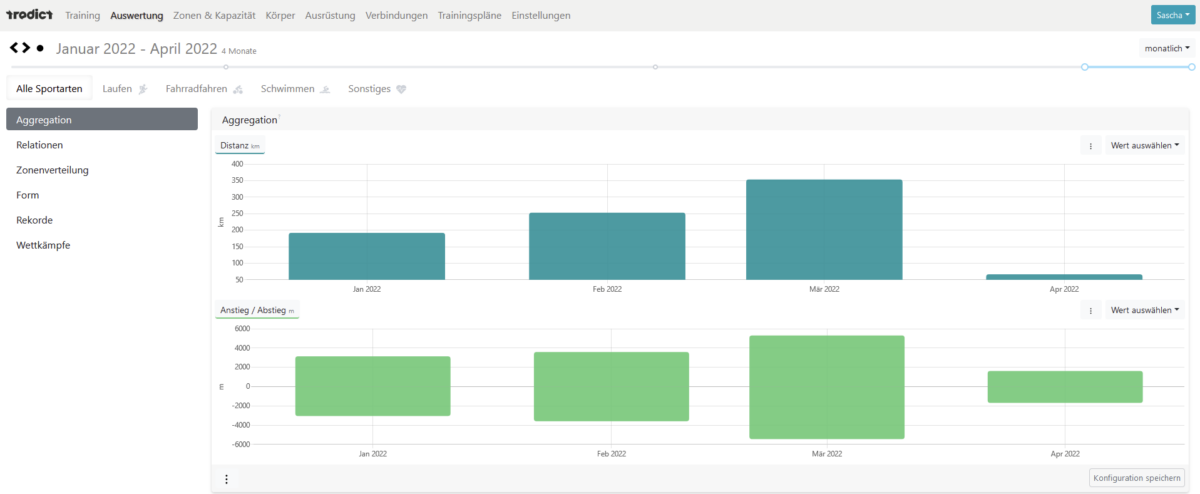The image size is (1200, 494).
Task: Go to the next time period arrow
Action: 26,47
